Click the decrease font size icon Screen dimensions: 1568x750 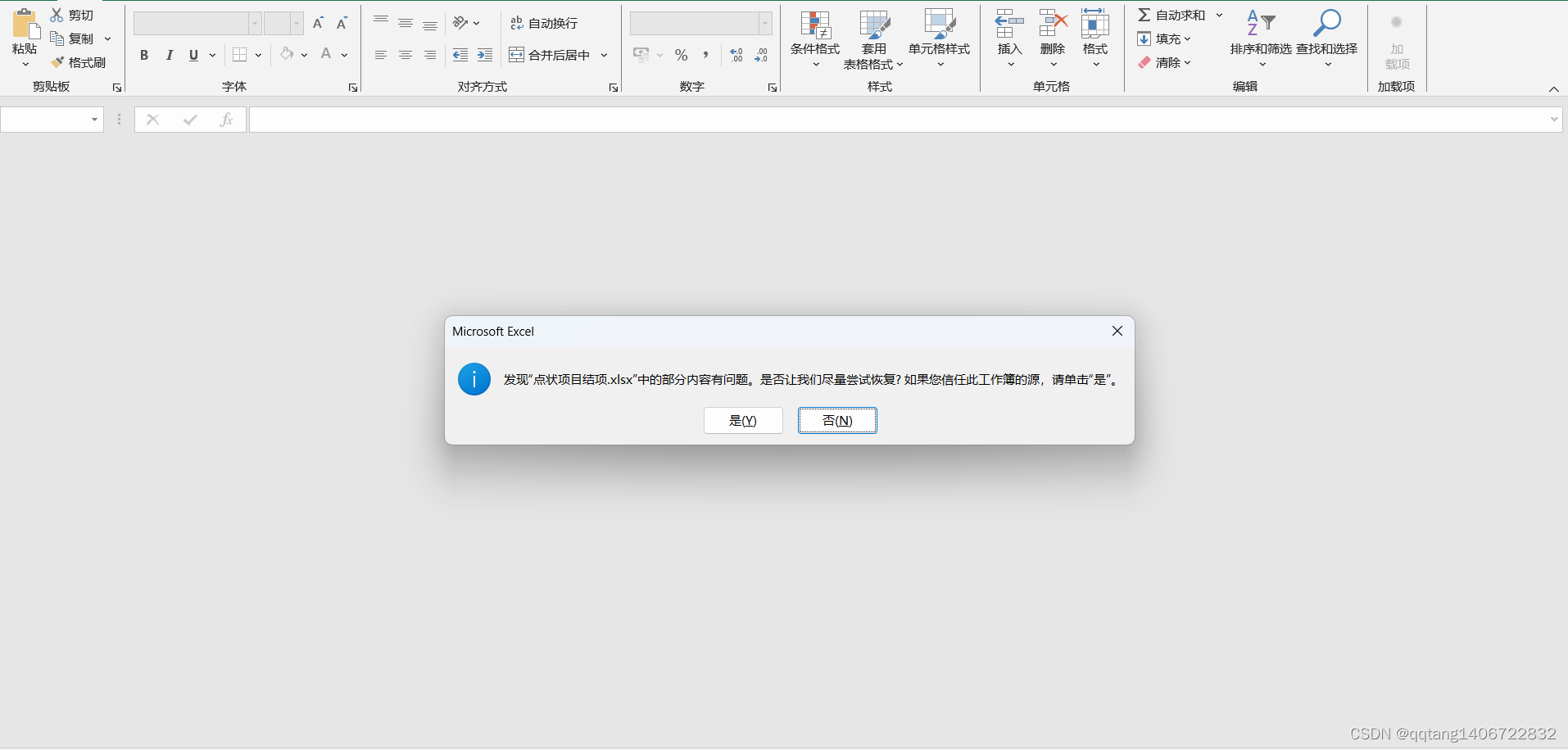(x=342, y=23)
